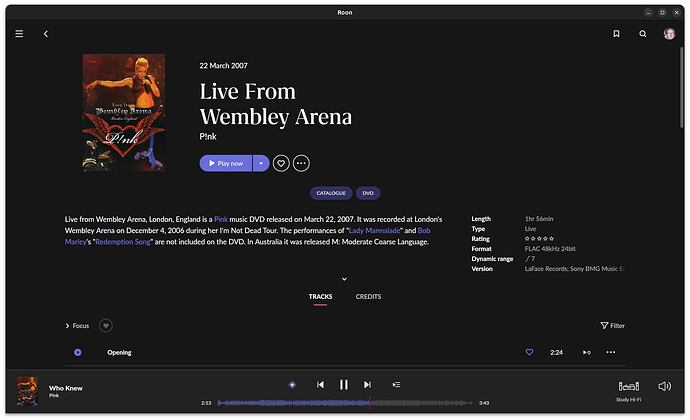Toggle the favorites filter heart next to Focus

[x=106, y=326]
